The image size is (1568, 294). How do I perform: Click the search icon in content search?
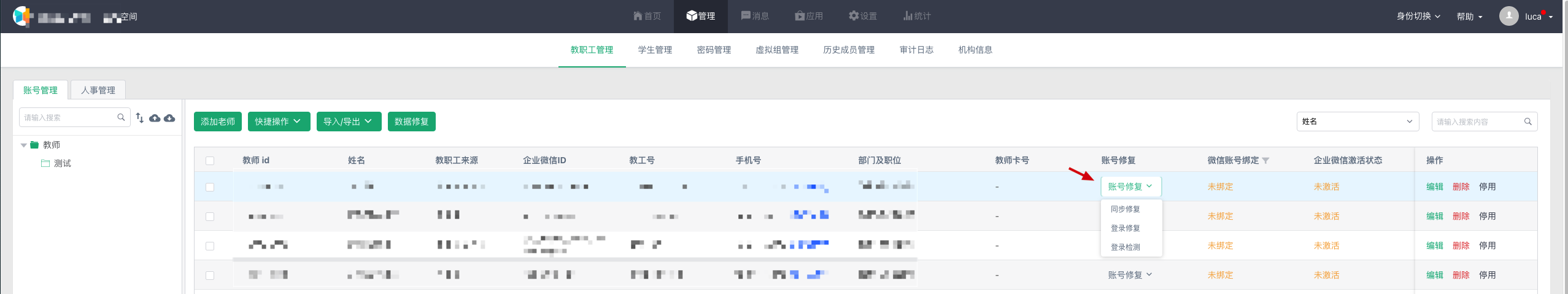(1528, 122)
